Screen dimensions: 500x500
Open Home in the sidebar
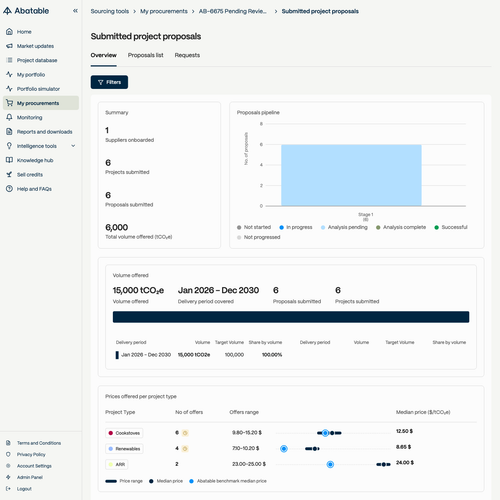point(24,32)
